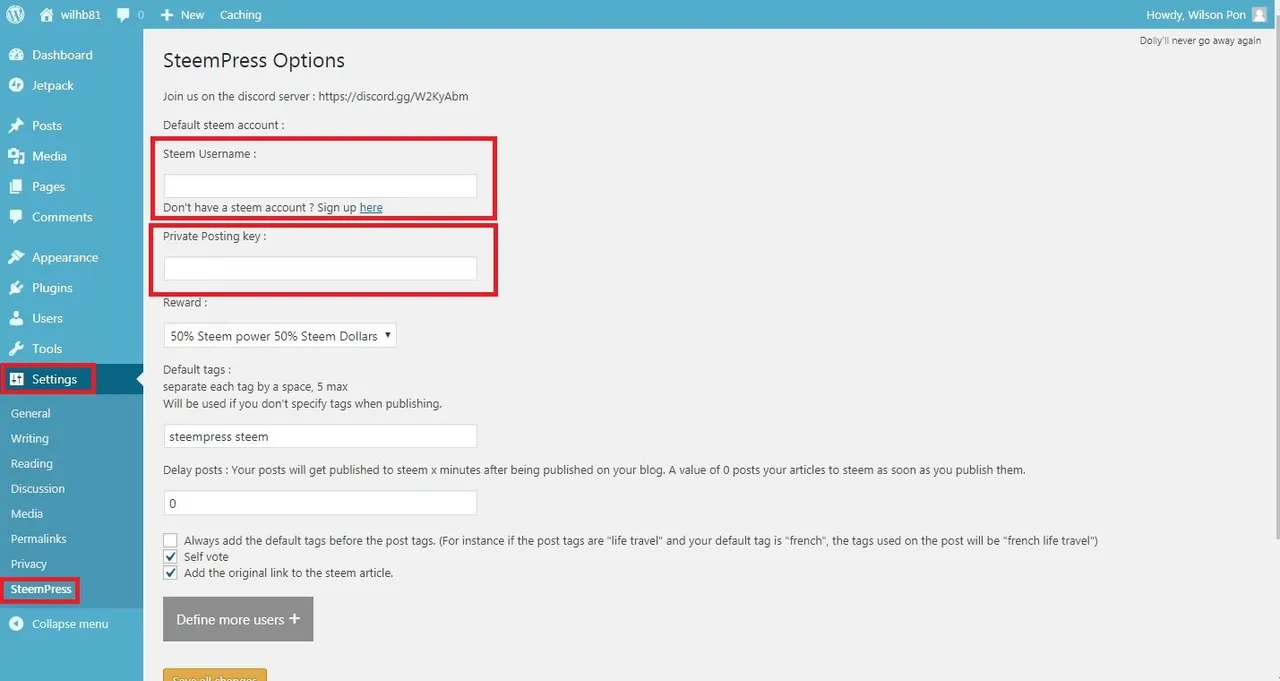
Task: Click the Collapse menu label
Action: pyautogui.click(x=70, y=624)
